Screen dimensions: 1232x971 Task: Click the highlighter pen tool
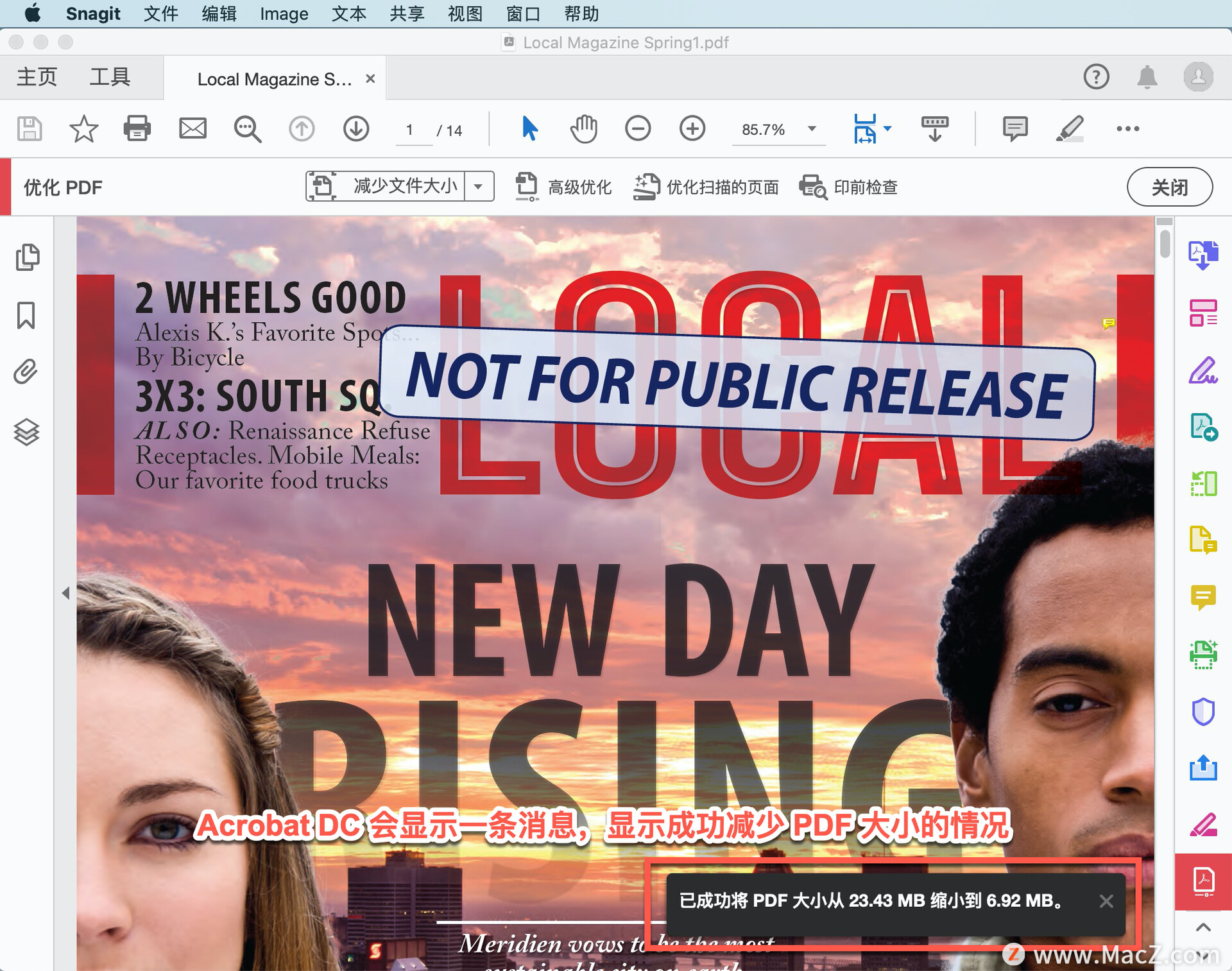[1070, 129]
